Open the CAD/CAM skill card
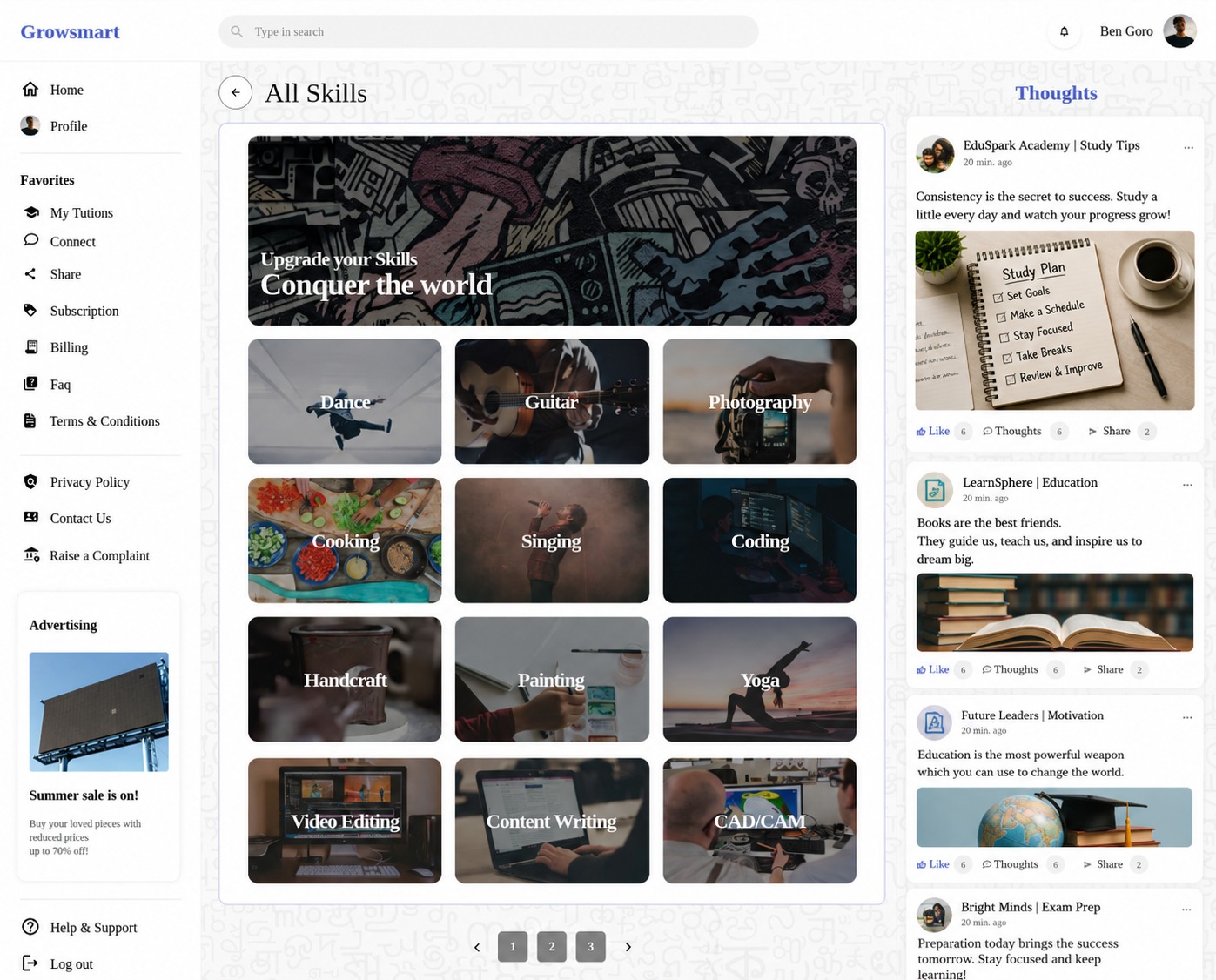The height and width of the screenshot is (980, 1216). pyautogui.click(x=760, y=821)
